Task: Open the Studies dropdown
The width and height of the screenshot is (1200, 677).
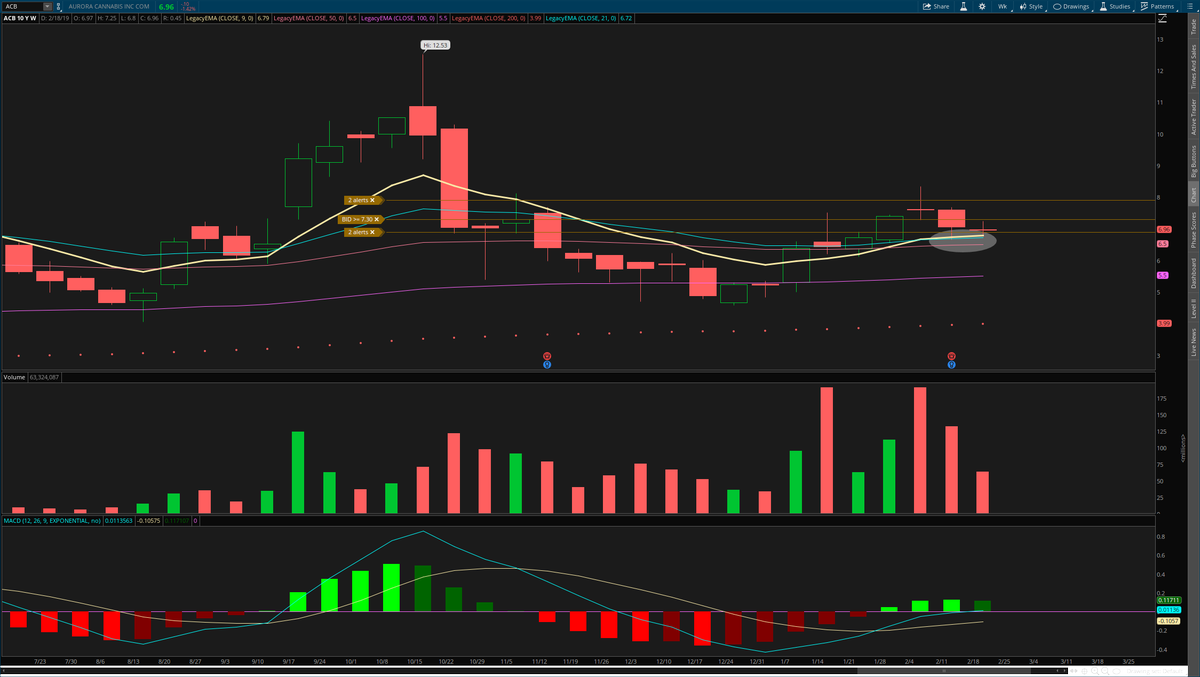Action: [1115, 6]
